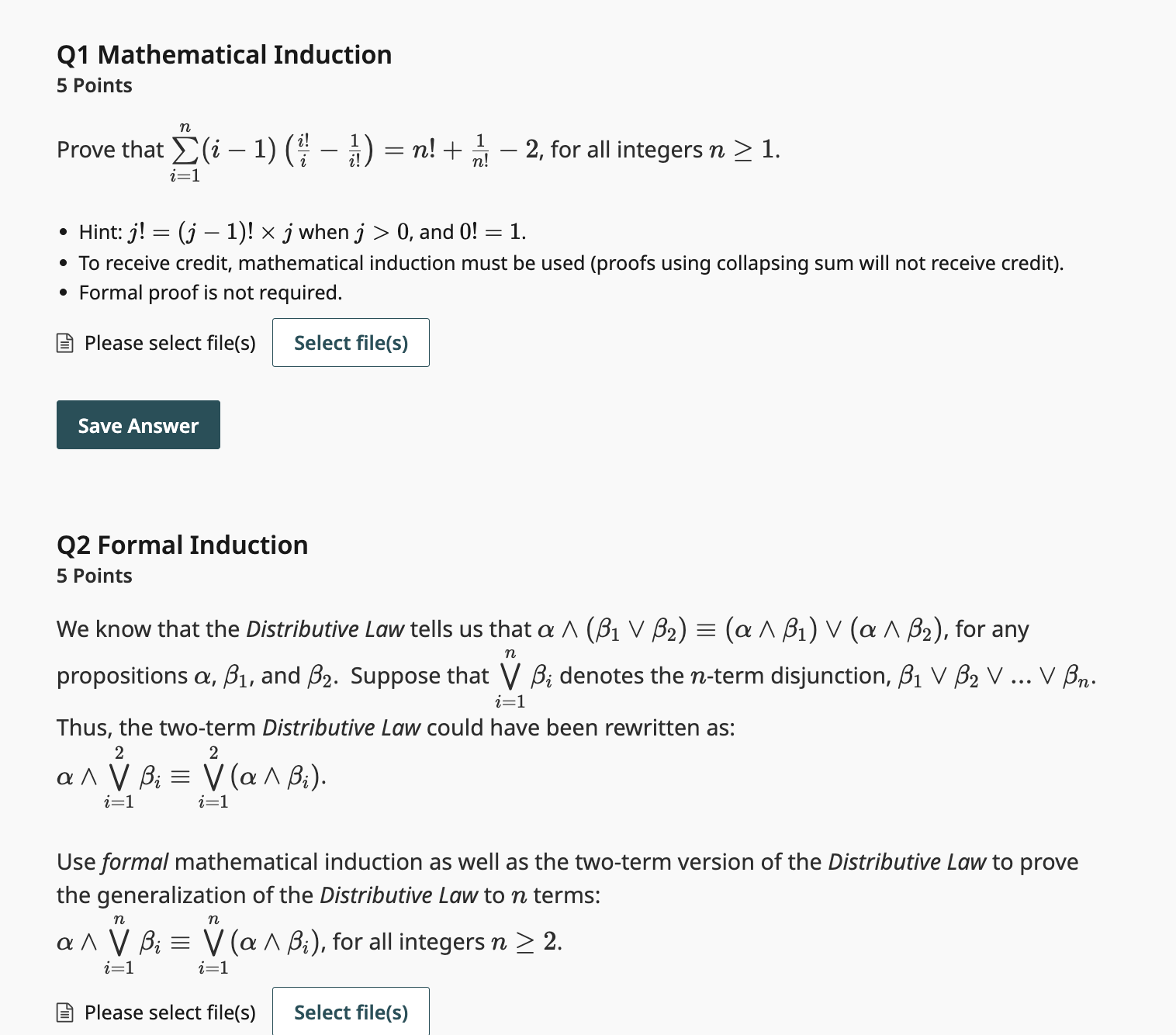
Task: Click the page icon near the bottom Select file(s) button
Action: 64,1012
